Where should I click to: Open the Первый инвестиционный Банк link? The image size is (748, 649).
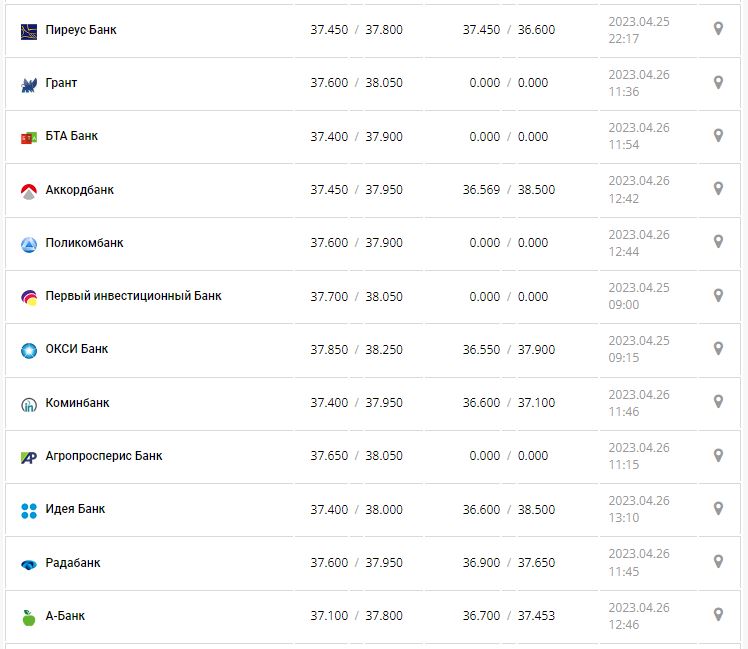[134, 296]
